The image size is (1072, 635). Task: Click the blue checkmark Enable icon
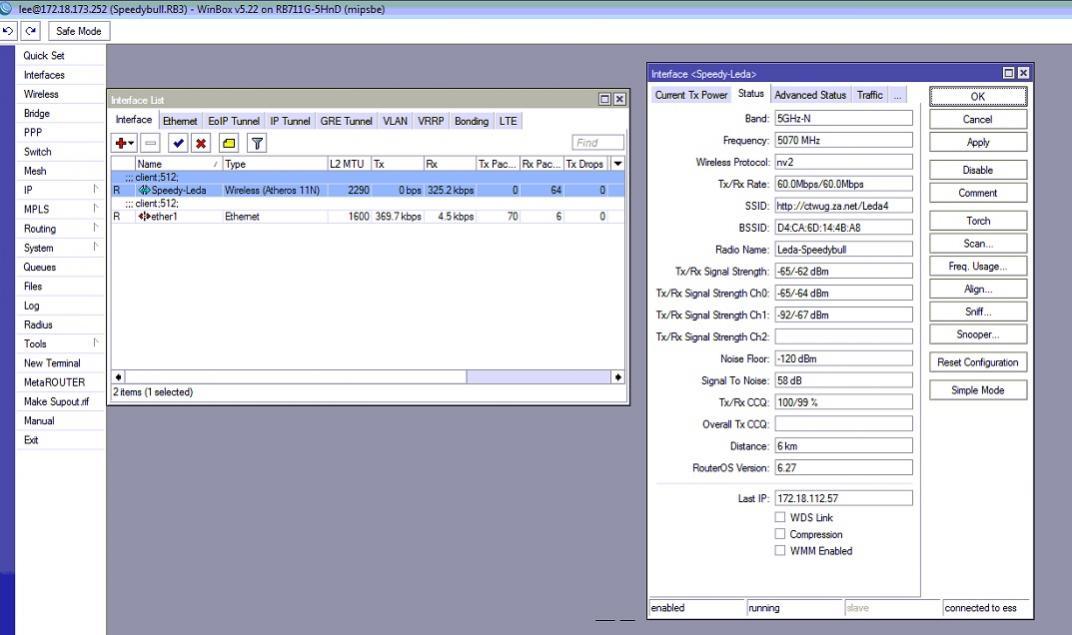179,144
